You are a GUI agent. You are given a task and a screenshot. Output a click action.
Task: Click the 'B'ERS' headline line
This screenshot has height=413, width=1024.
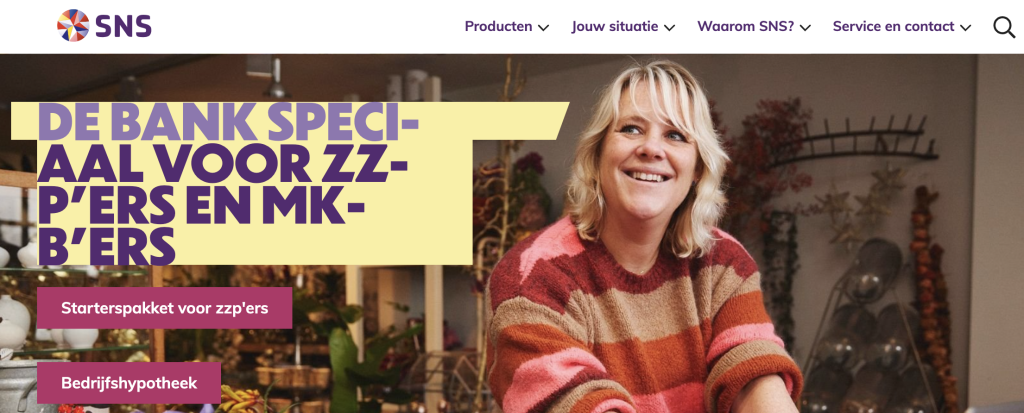click(106, 245)
